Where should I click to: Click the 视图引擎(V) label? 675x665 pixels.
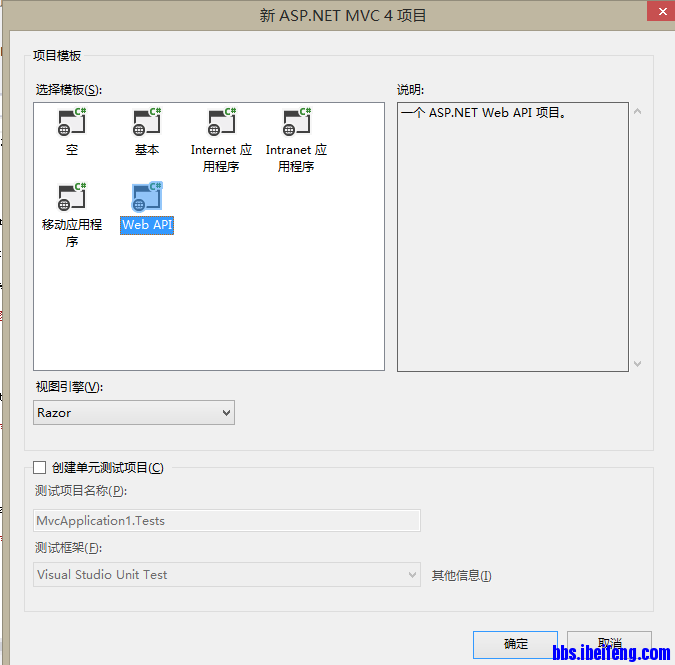[x=69, y=387]
